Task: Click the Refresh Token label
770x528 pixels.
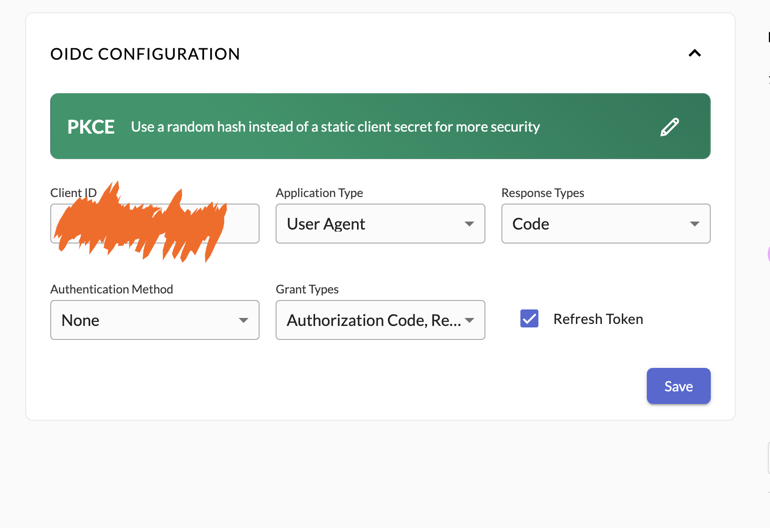Action: pyautogui.click(x=598, y=319)
